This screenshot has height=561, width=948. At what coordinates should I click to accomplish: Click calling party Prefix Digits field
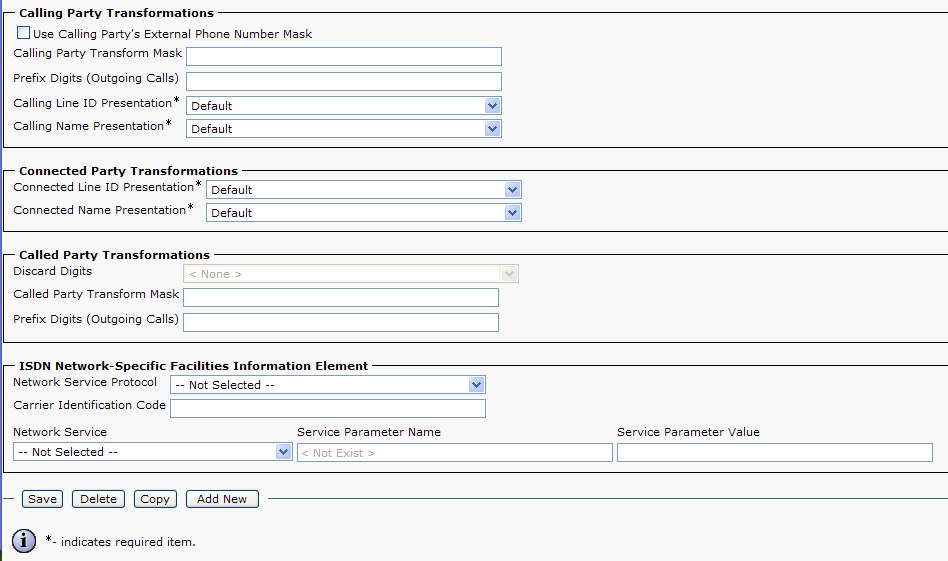tap(343, 81)
